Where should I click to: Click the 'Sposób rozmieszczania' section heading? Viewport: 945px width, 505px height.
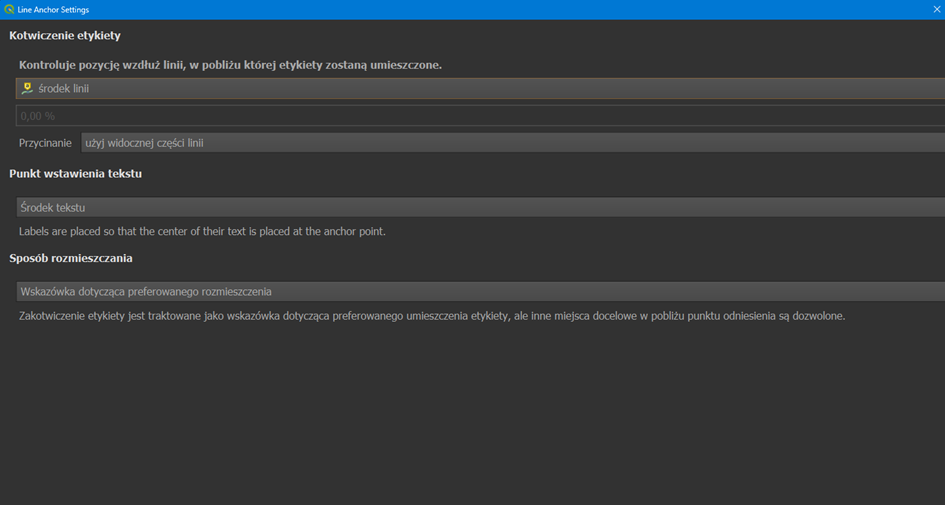(x=71, y=258)
